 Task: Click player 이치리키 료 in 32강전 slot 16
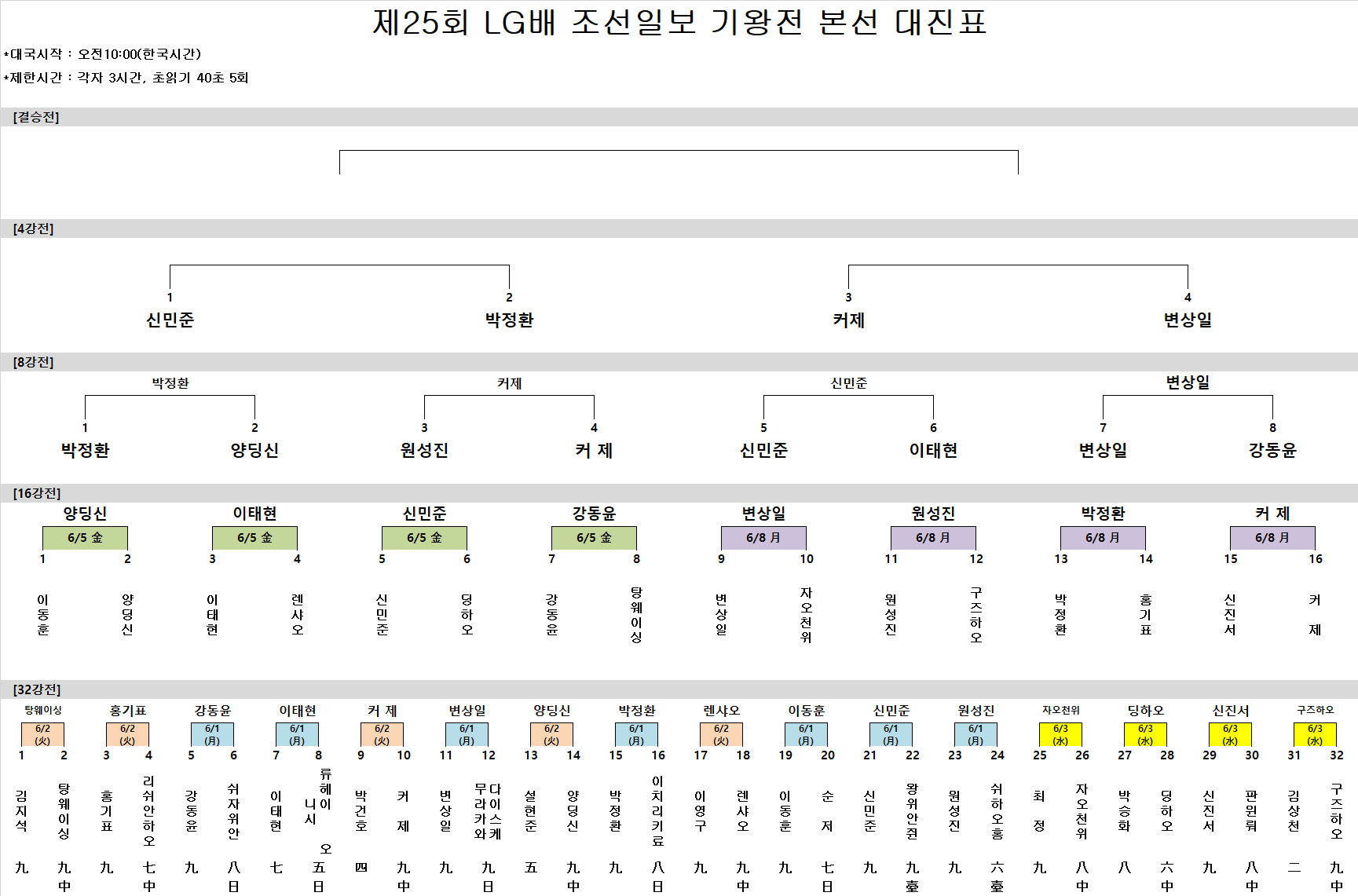(x=657, y=811)
